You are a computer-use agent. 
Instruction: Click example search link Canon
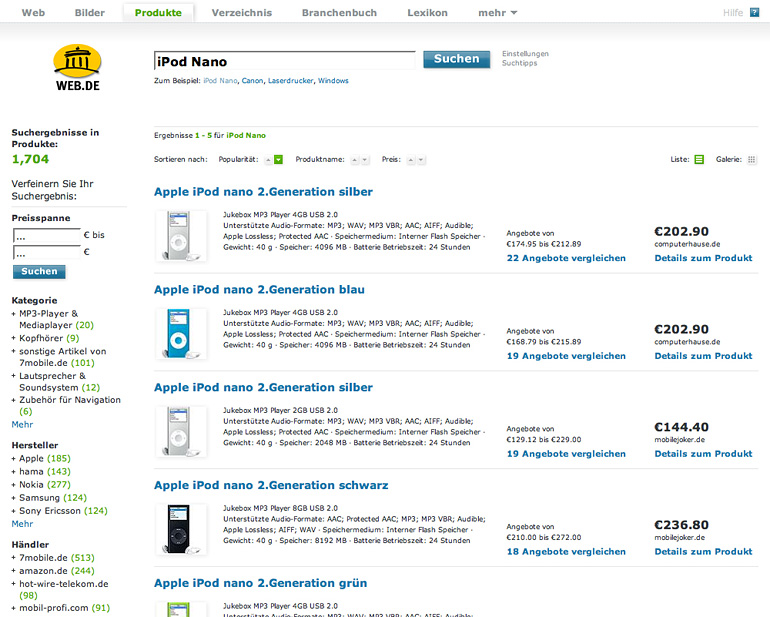click(252, 81)
